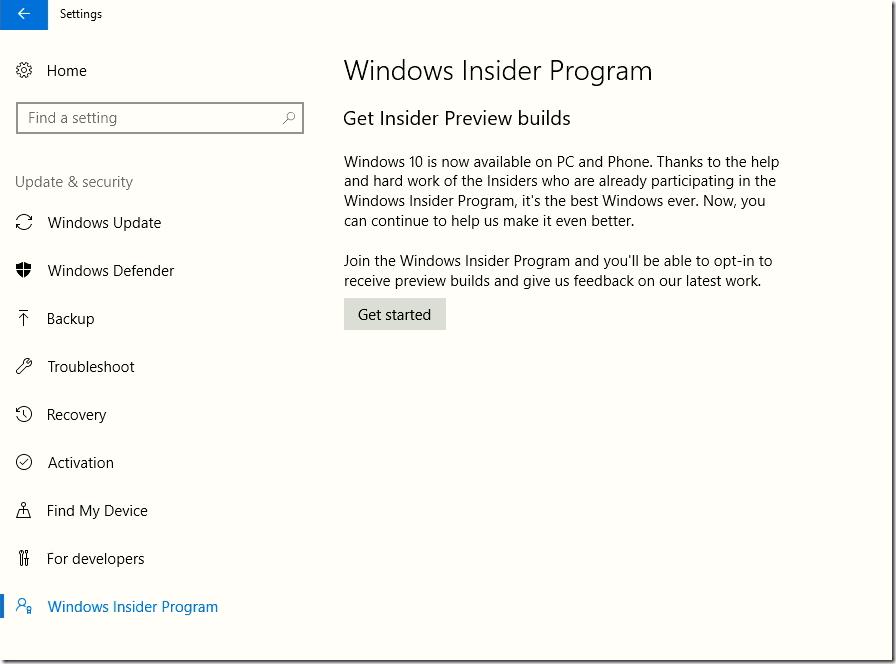Open Home via the gear icon

[x=24, y=70]
